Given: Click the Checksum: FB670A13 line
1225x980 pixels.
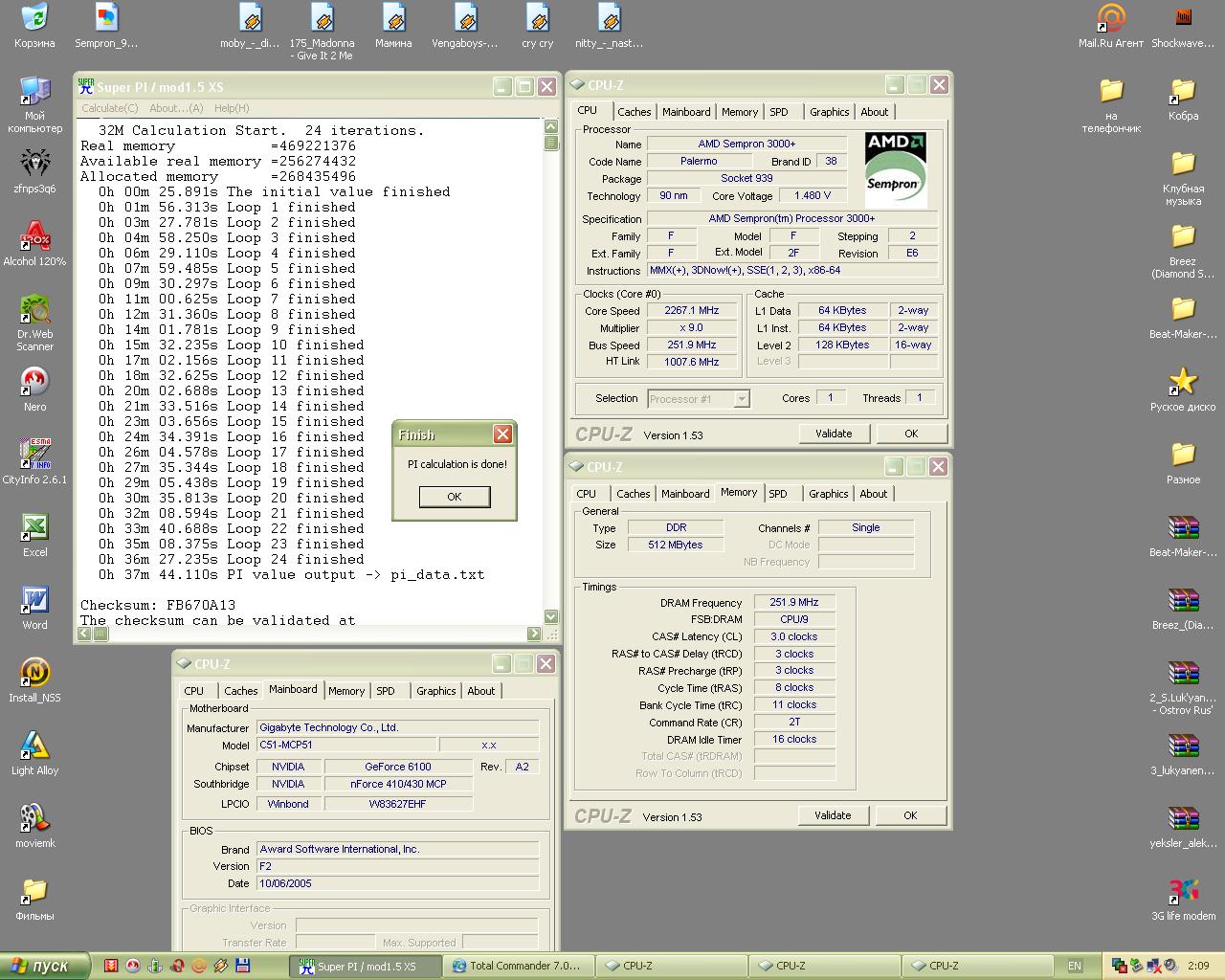Looking at the screenshot, I should [x=158, y=605].
